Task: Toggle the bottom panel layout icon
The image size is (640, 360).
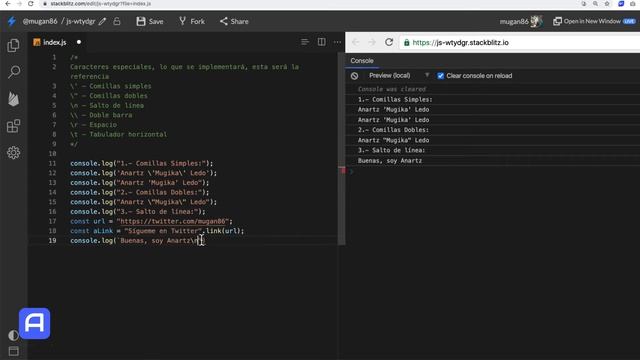Action: [x=13, y=351]
